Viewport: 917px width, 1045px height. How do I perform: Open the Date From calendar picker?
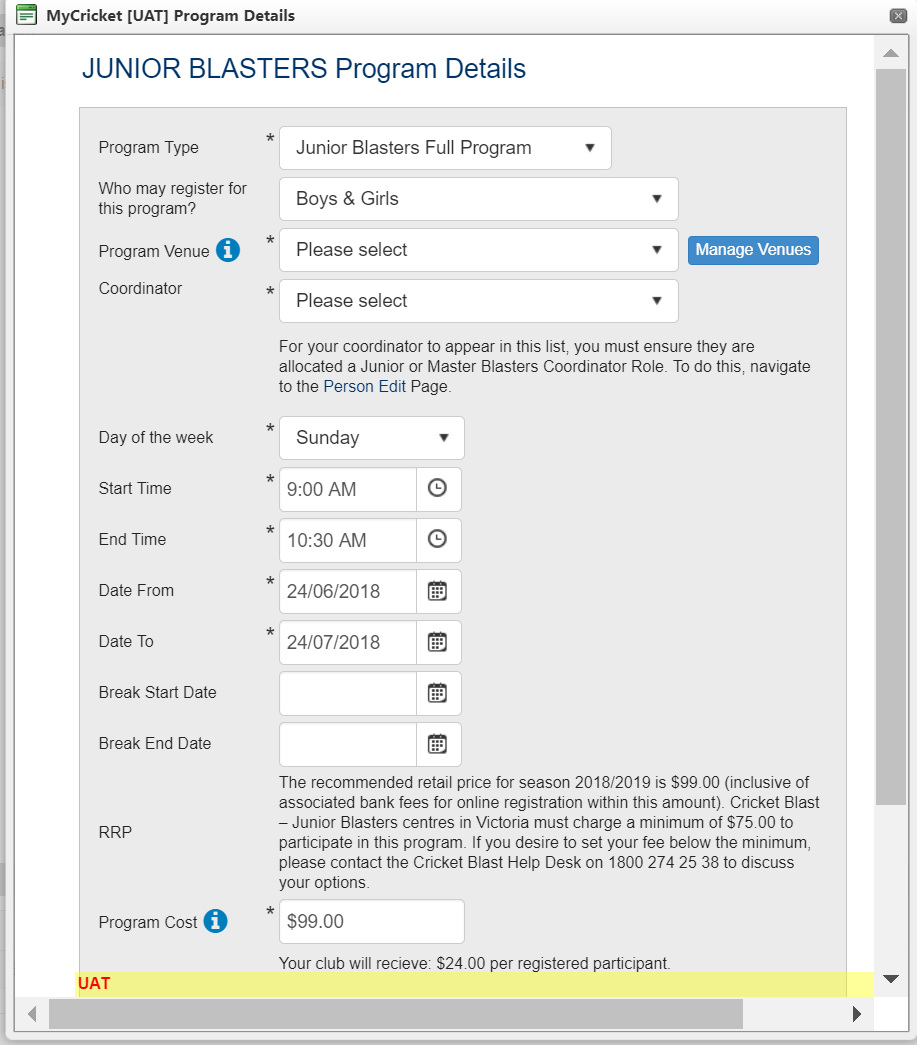pyautogui.click(x=438, y=590)
